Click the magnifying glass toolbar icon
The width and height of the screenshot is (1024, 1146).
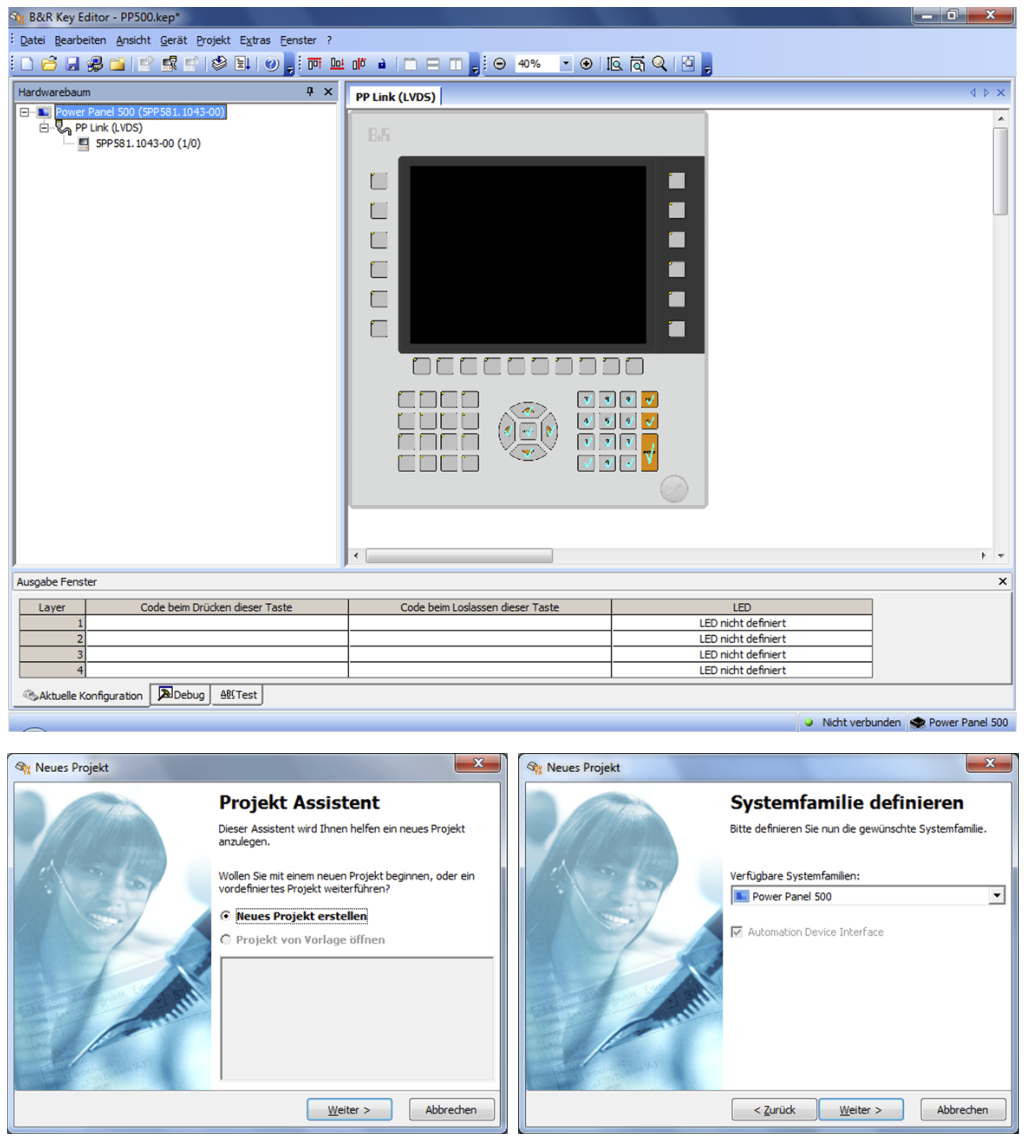tap(660, 64)
